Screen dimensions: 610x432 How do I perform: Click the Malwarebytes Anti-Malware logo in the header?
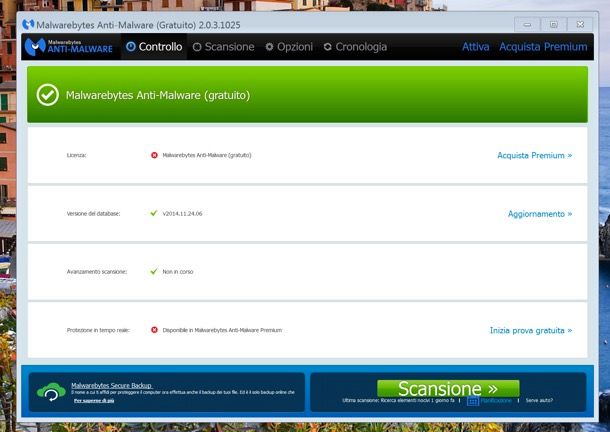click(x=69, y=47)
